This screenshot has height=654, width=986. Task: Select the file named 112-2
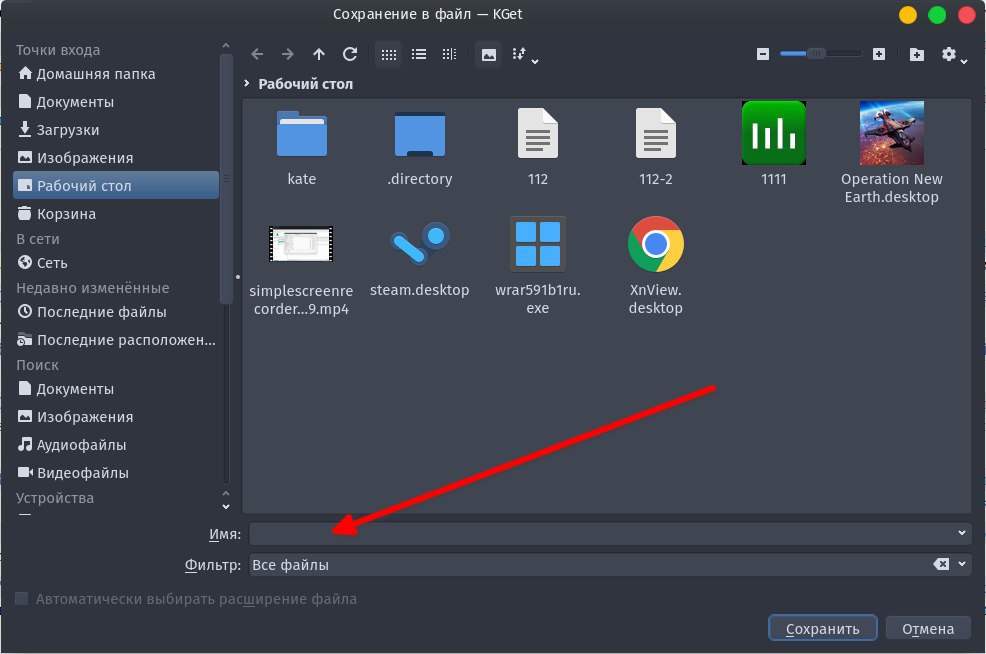pos(655,146)
